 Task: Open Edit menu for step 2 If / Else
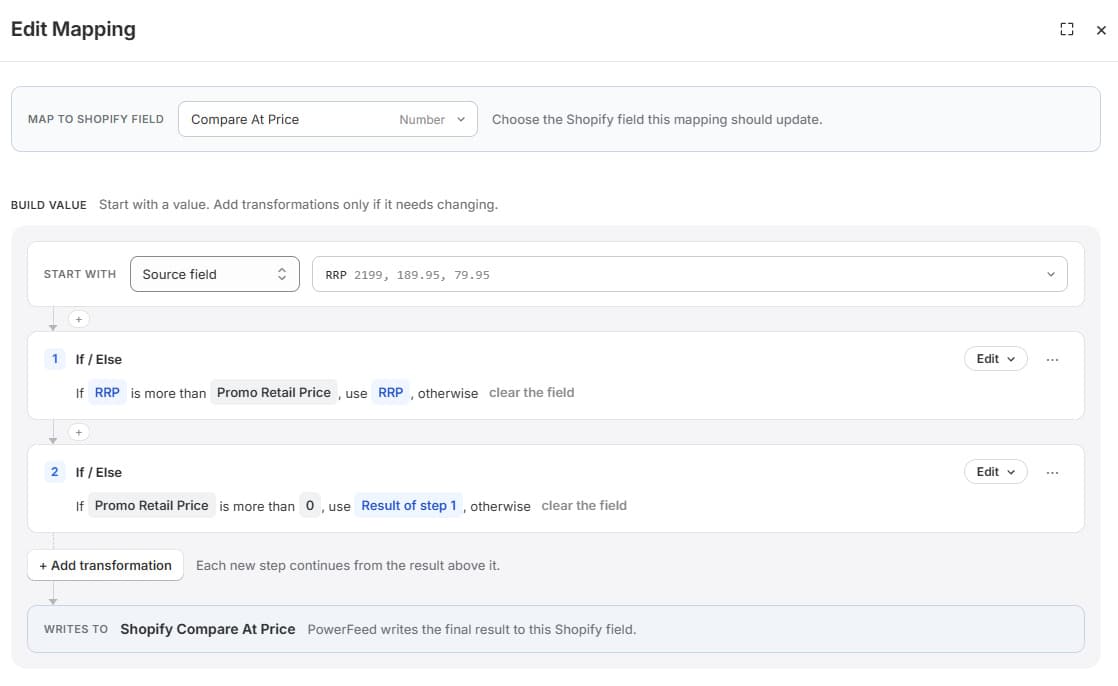995,471
